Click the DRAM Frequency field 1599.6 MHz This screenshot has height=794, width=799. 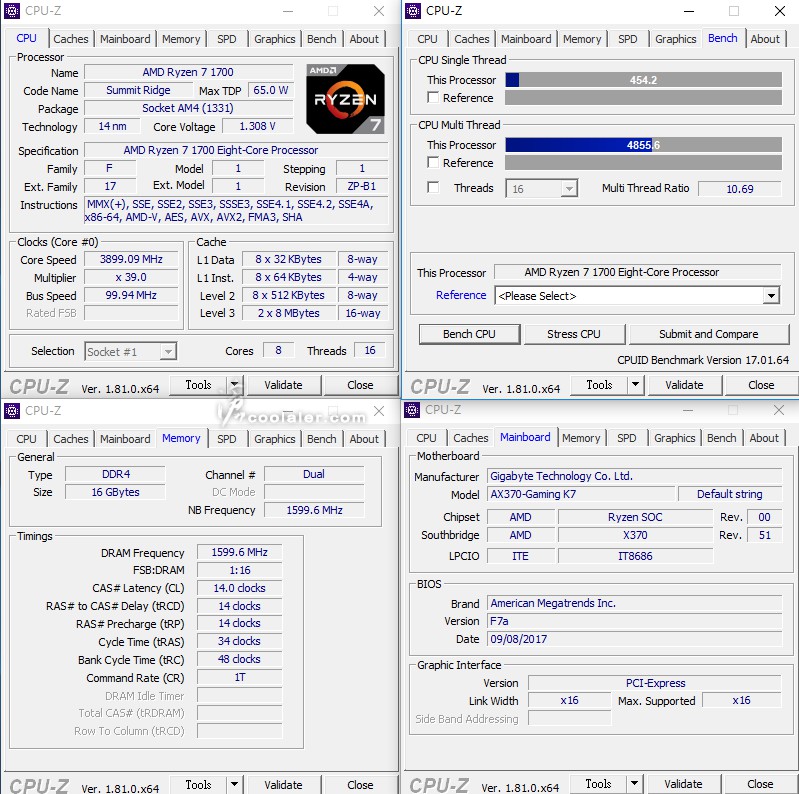click(x=239, y=552)
